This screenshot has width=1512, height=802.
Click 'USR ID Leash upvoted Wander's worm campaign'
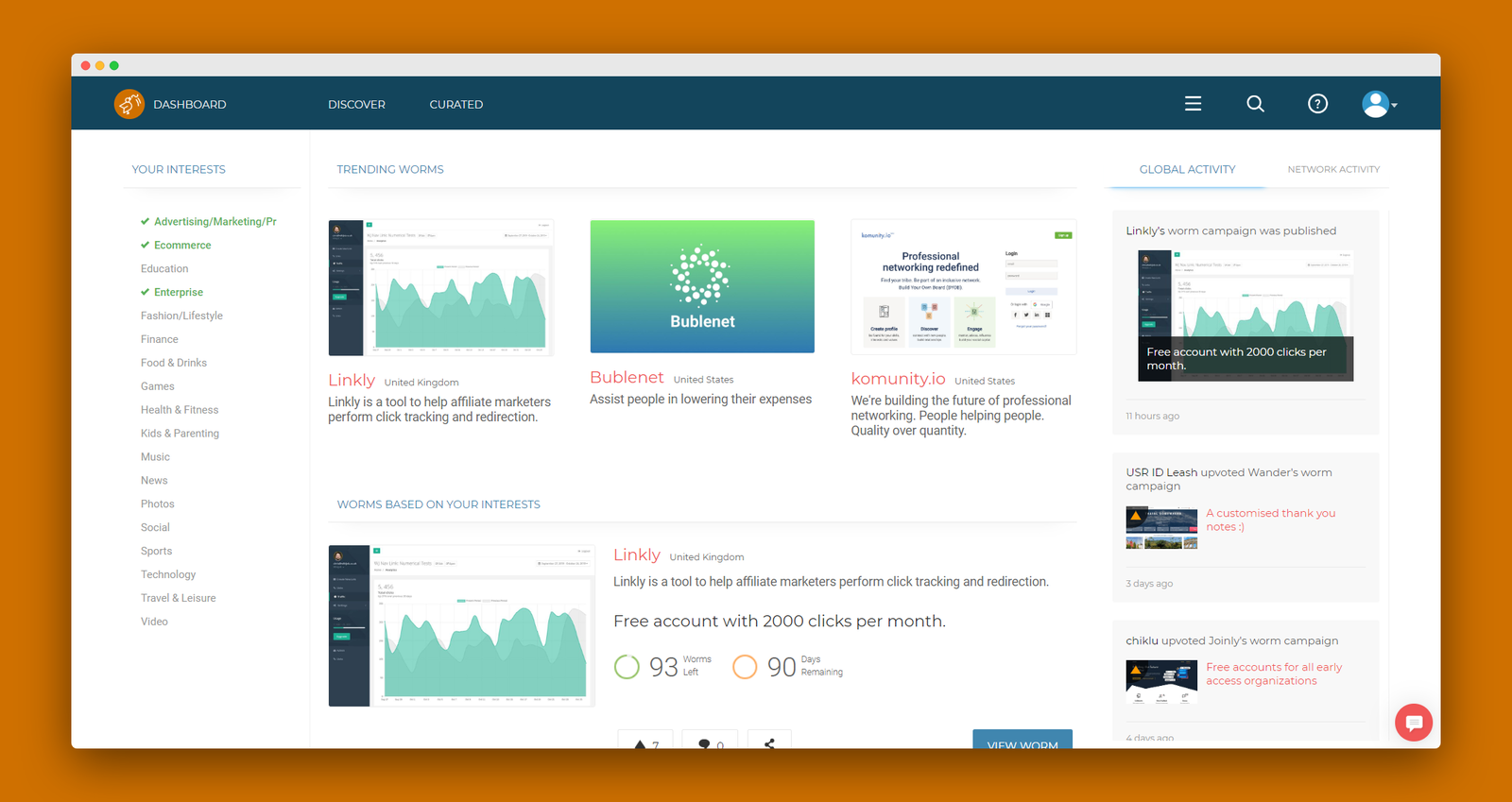click(x=1228, y=480)
